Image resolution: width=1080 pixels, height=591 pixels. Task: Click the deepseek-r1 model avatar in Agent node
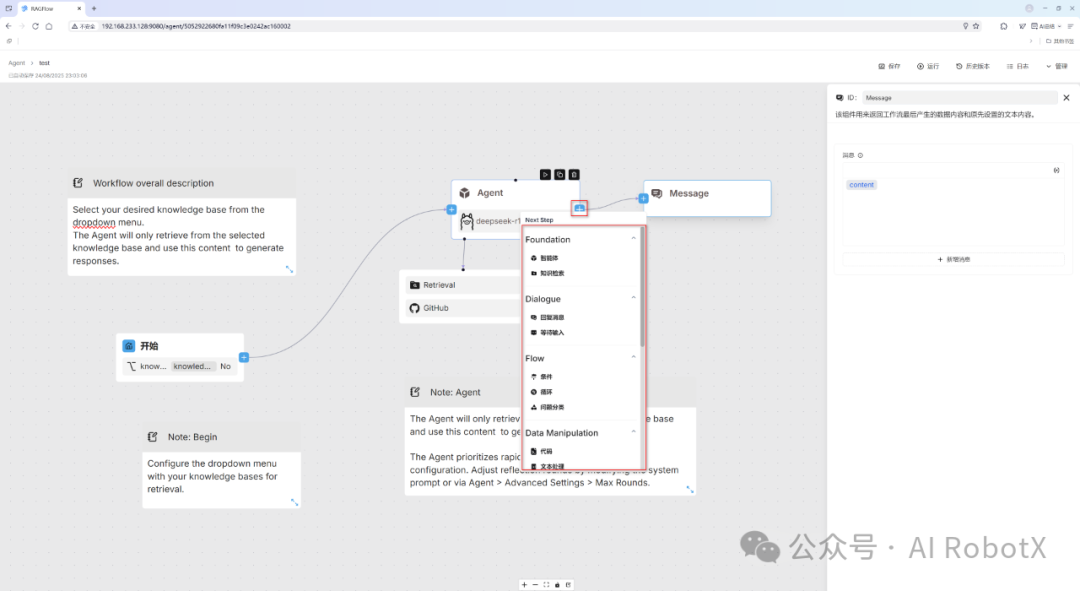point(466,221)
